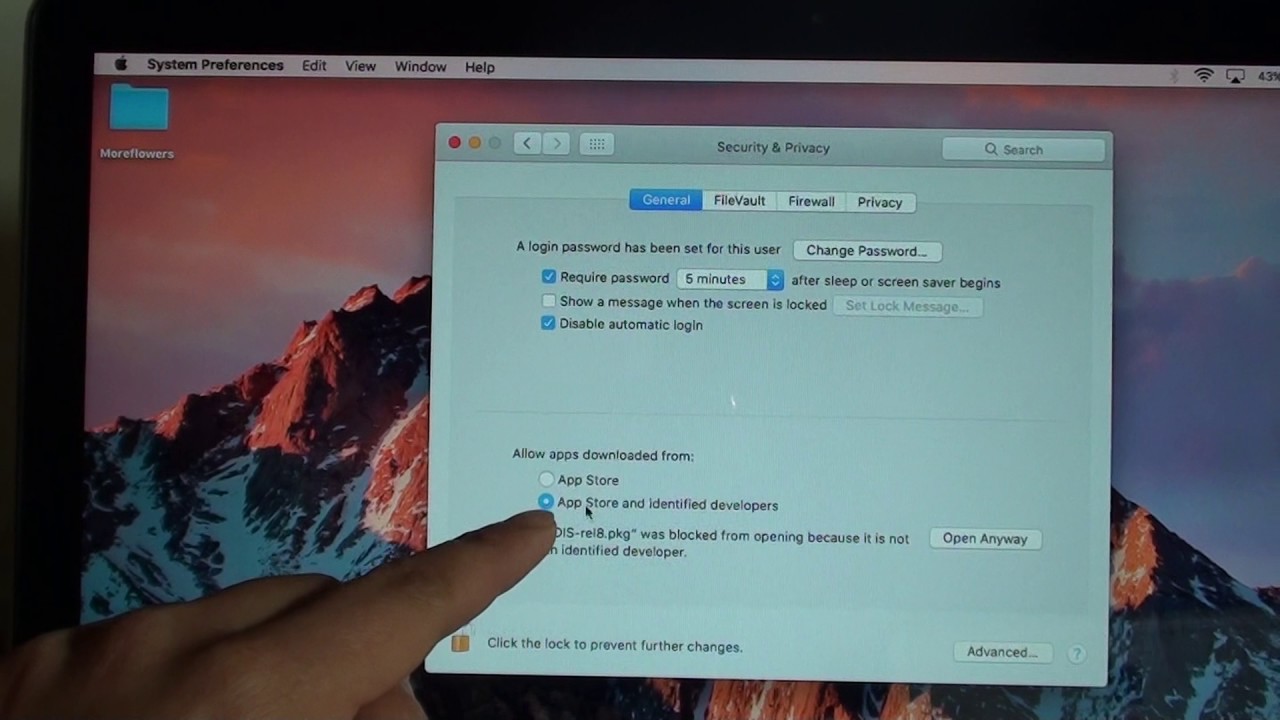Viewport: 1280px width, 720px height.
Task: Open the View menu
Action: (360, 66)
